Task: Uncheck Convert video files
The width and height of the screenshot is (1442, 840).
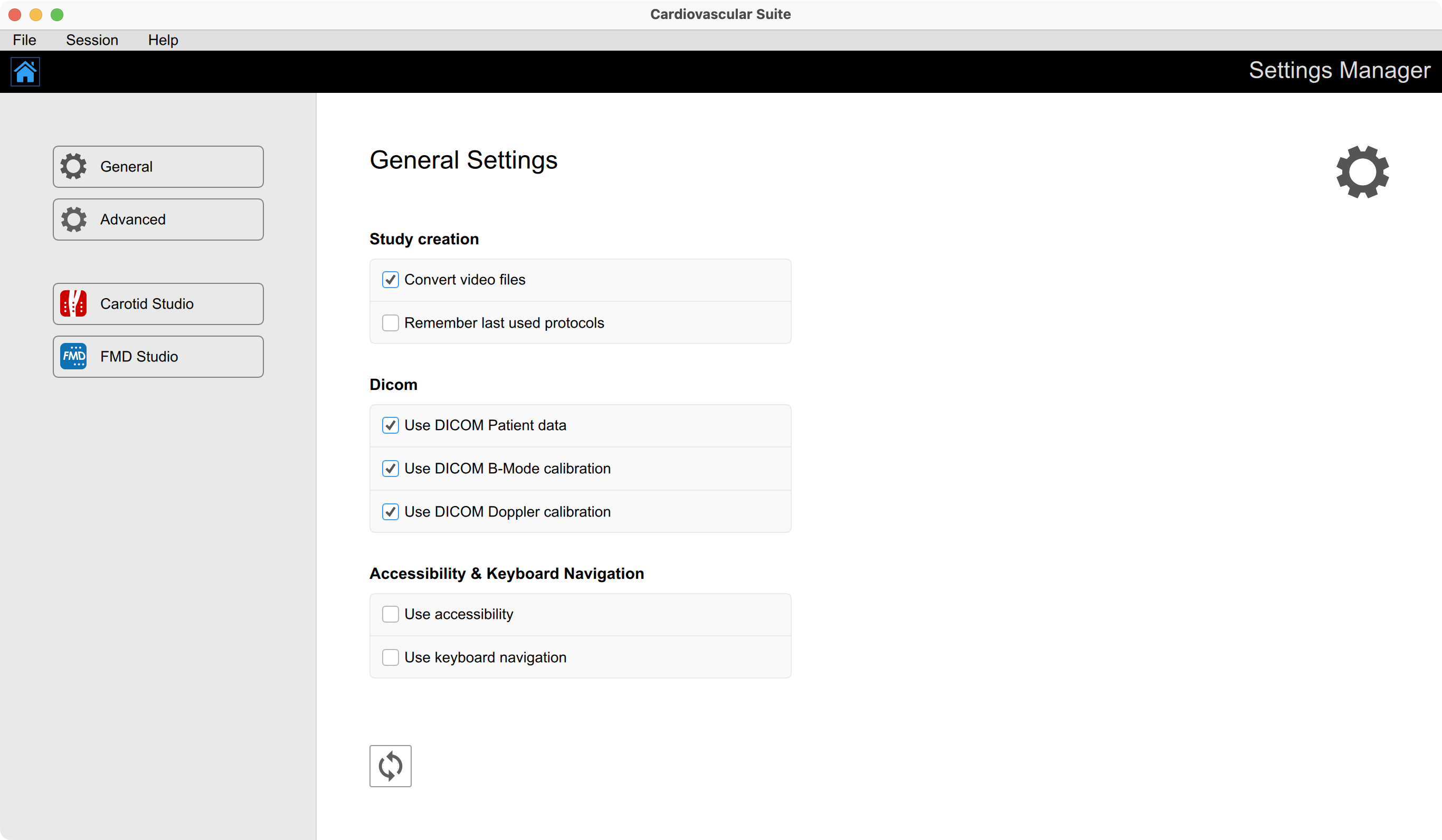Action: [390, 280]
